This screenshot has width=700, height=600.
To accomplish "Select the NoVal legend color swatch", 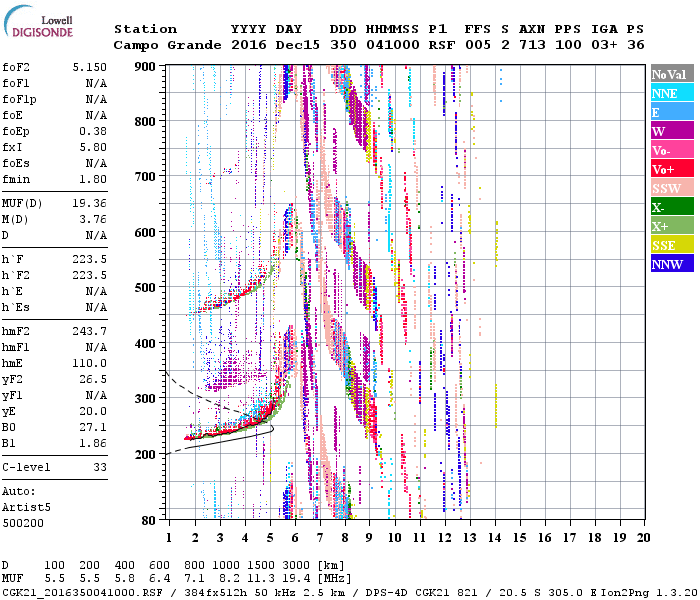I will pyautogui.click(x=672, y=74).
